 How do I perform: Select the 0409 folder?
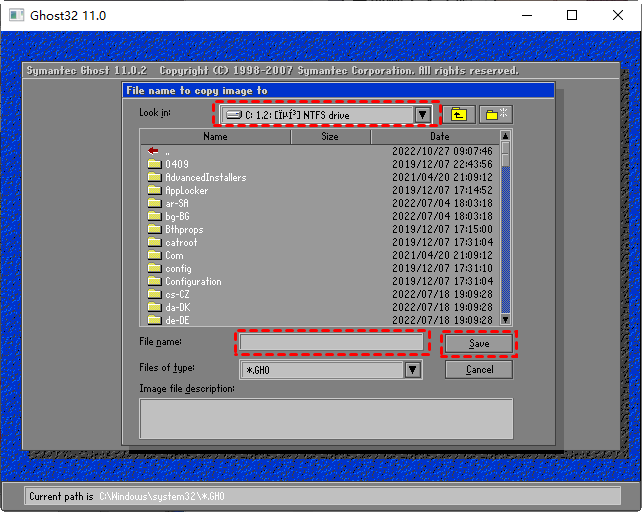(176, 164)
